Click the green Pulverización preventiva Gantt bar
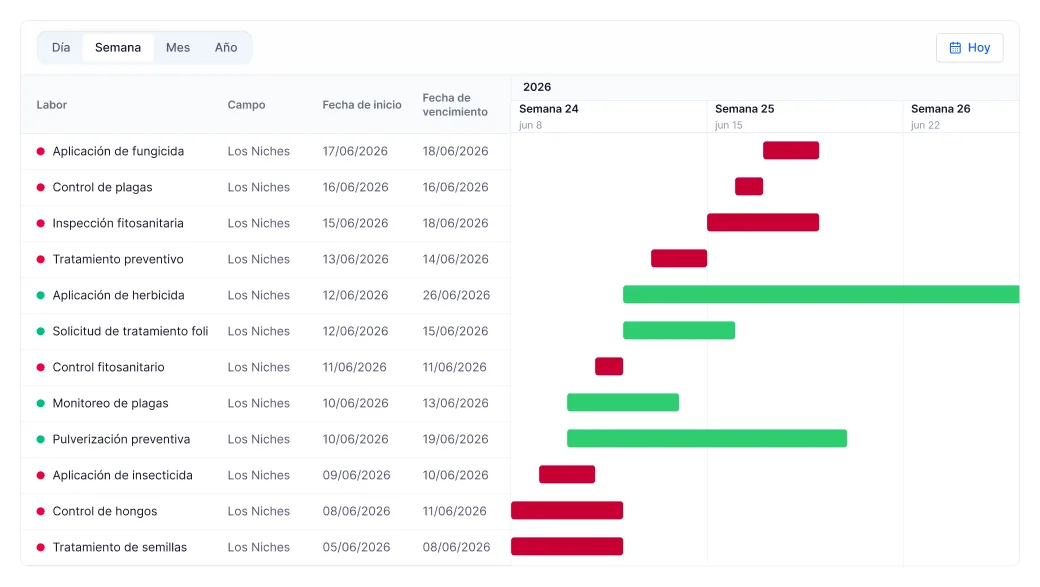 point(707,438)
